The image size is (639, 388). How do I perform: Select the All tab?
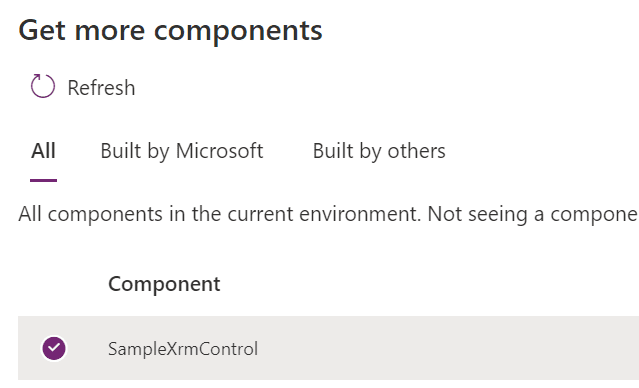43,151
